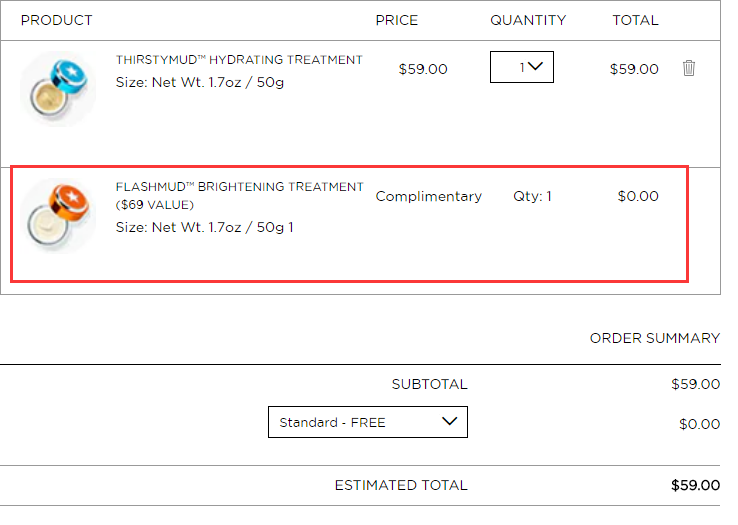
Task: Click the QUANTITY column header
Action: (528, 20)
